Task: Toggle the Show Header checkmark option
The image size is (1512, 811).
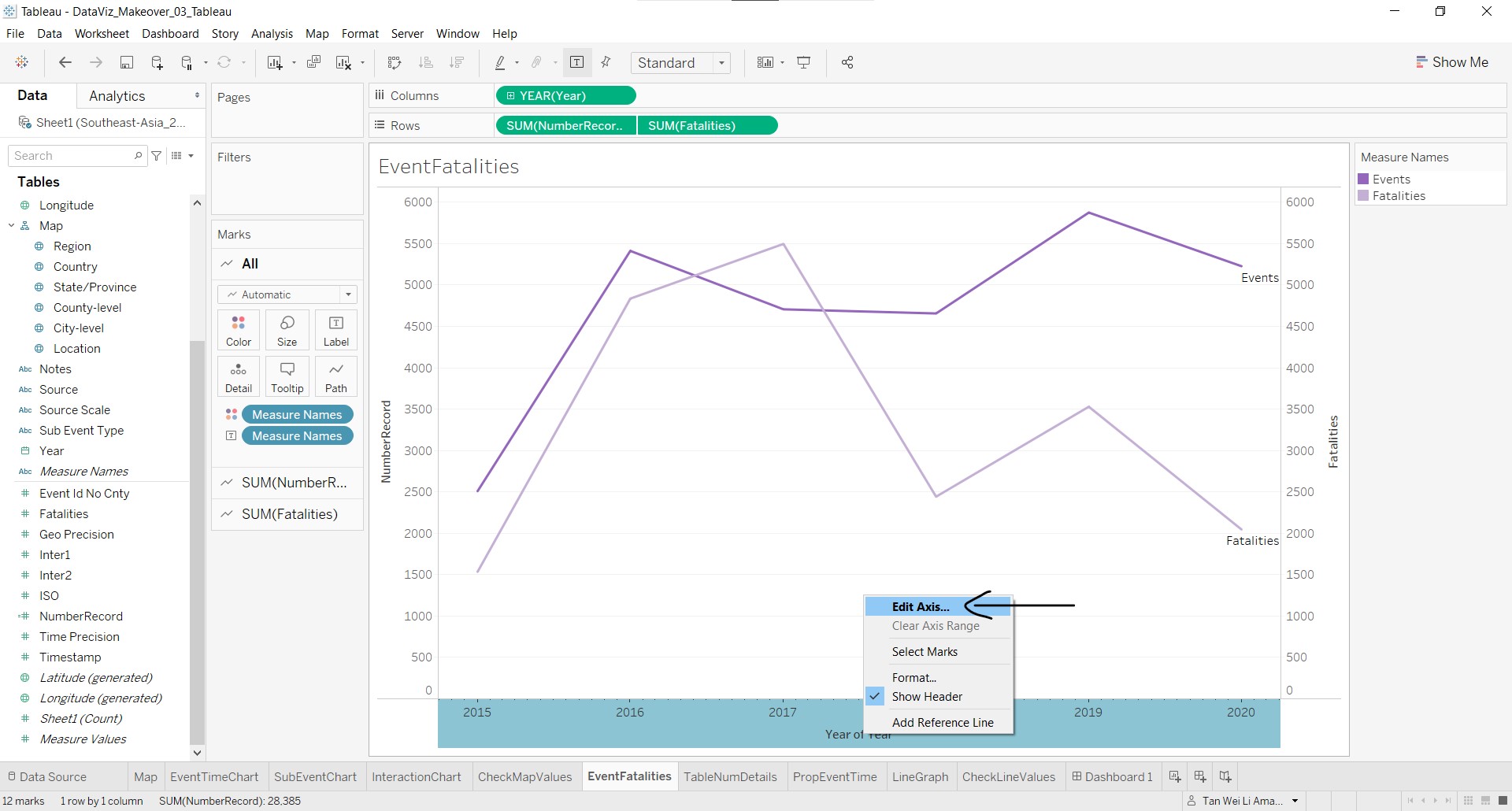Action: [927, 697]
